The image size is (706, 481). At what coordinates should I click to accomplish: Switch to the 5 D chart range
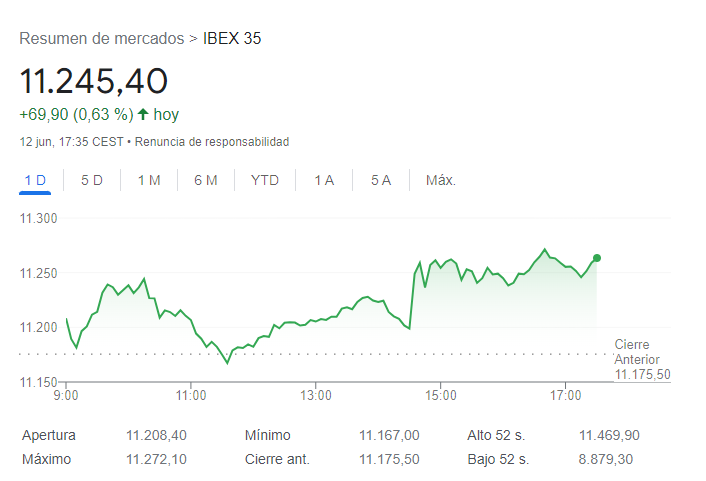click(x=92, y=181)
